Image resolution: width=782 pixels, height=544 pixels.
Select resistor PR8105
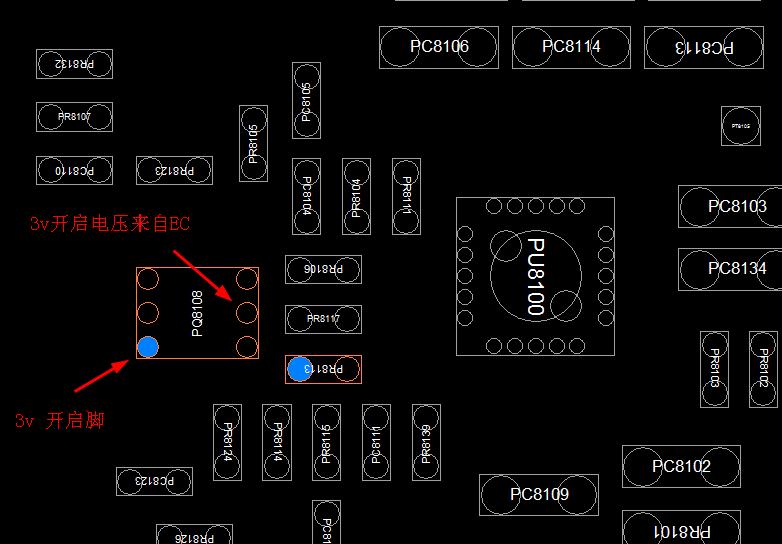click(253, 143)
